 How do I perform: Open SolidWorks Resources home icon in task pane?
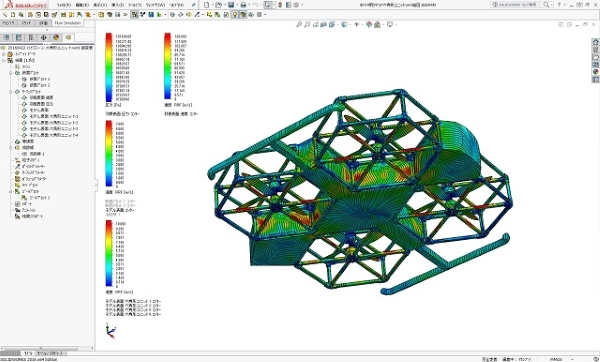pos(595,42)
